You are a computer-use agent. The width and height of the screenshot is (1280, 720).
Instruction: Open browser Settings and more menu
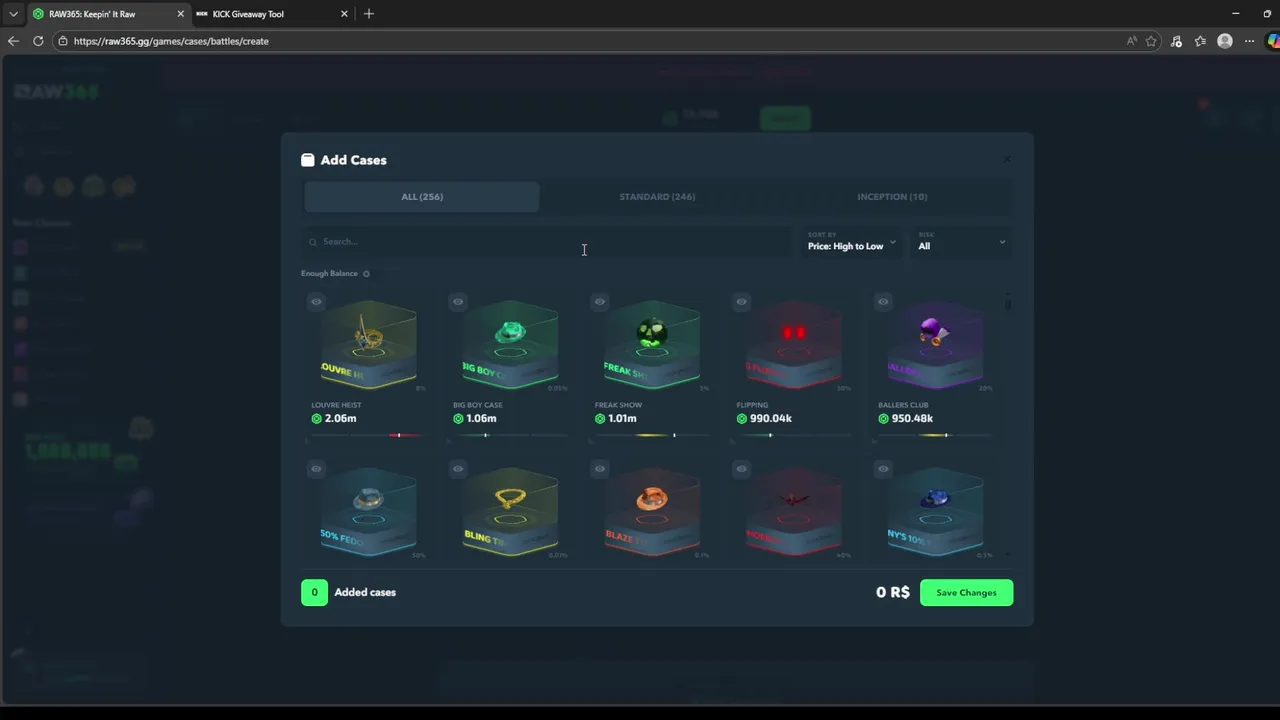1249,41
